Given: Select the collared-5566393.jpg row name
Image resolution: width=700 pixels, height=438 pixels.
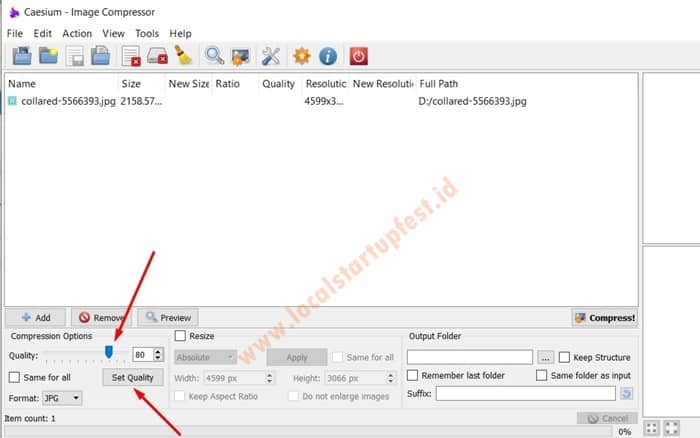Looking at the screenshot, I should point(68,101).
